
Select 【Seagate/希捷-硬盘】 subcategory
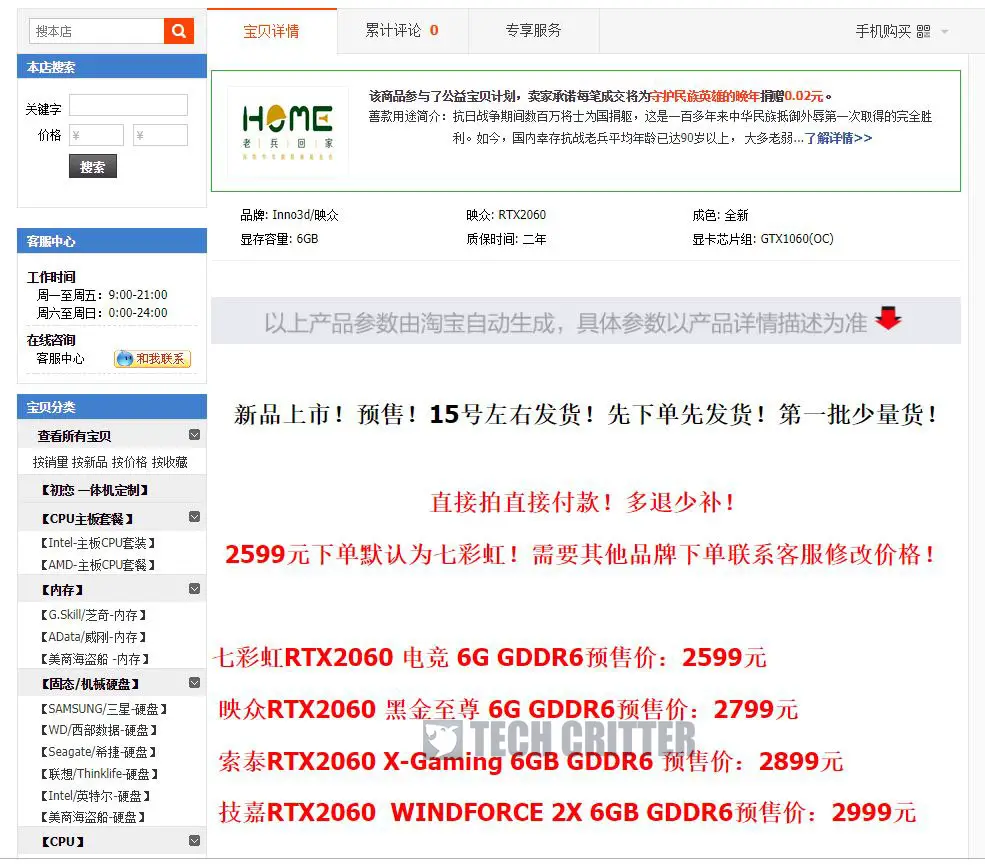point(98,752)
